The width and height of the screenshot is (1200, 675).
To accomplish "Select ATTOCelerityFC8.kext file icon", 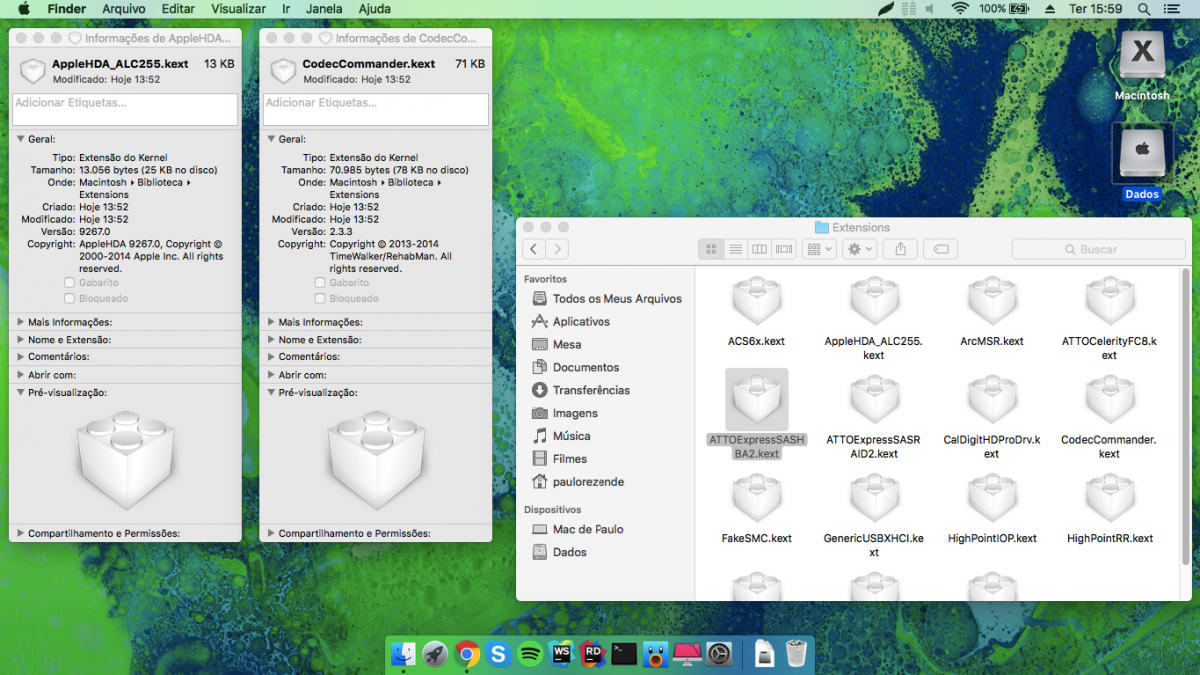I will point(1109,302).
